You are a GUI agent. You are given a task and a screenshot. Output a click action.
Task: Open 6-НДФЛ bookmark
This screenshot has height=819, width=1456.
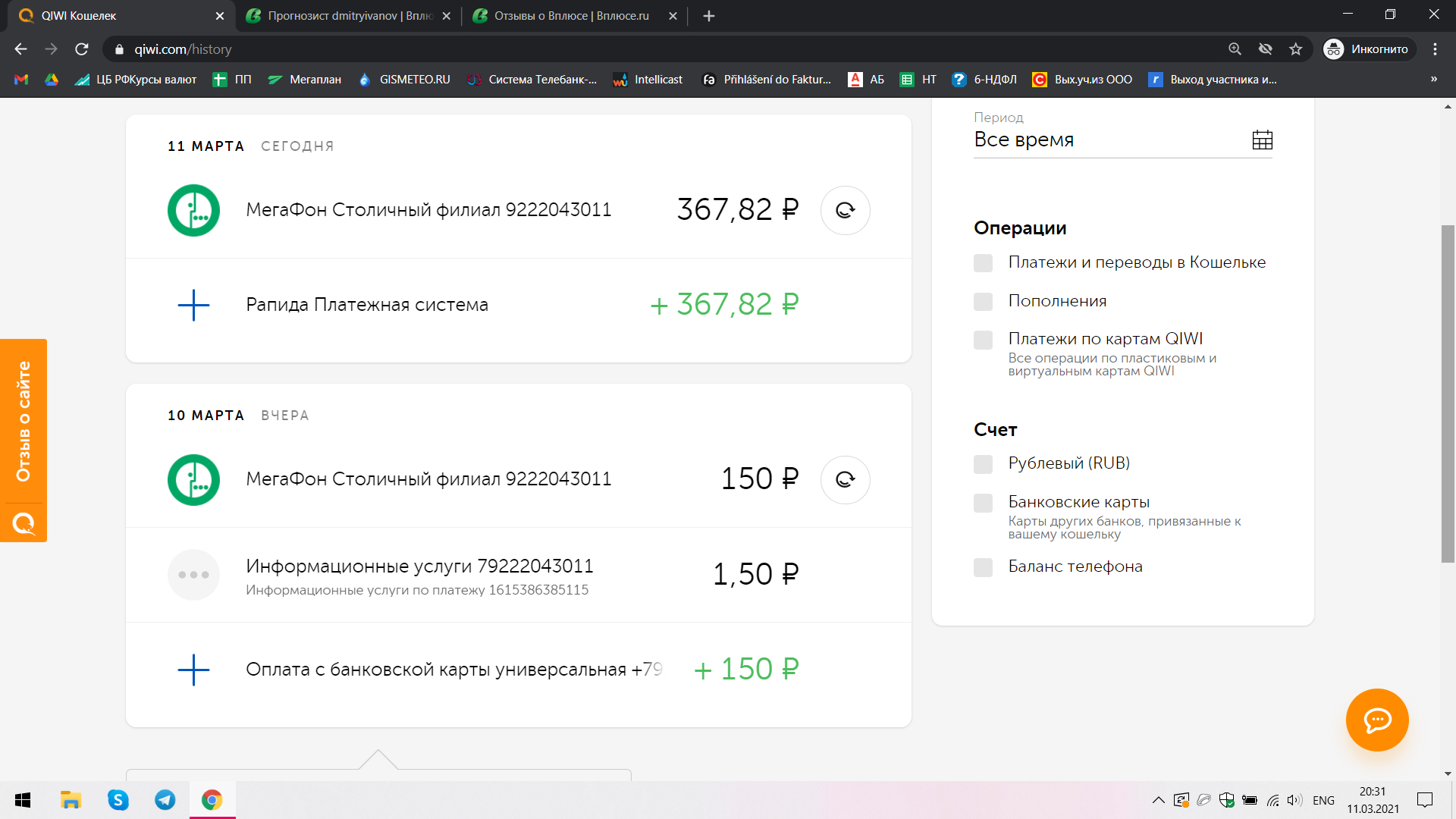coord(984,80)
